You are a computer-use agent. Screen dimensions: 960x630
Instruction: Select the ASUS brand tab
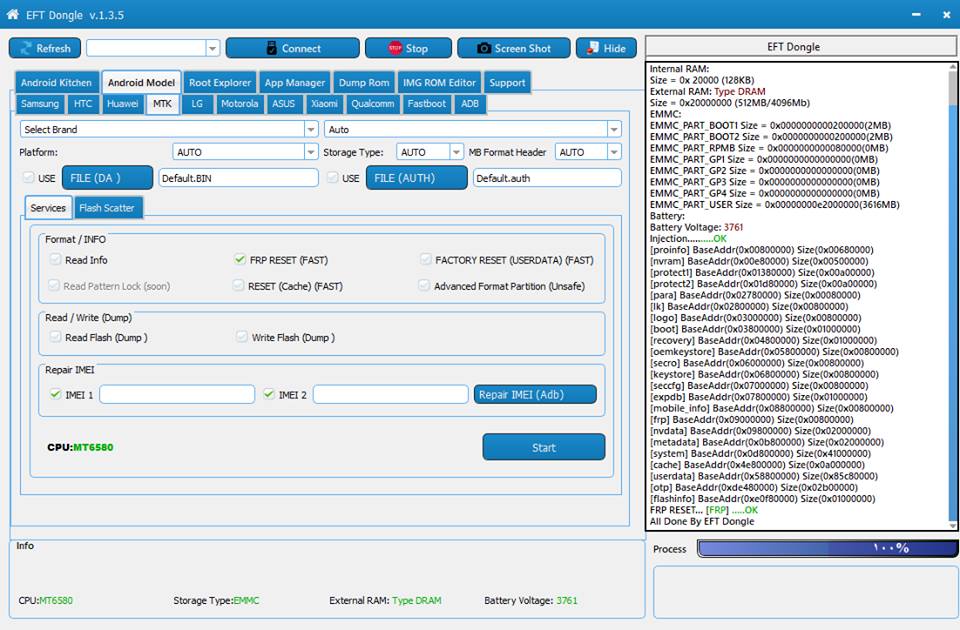(283, 104)
